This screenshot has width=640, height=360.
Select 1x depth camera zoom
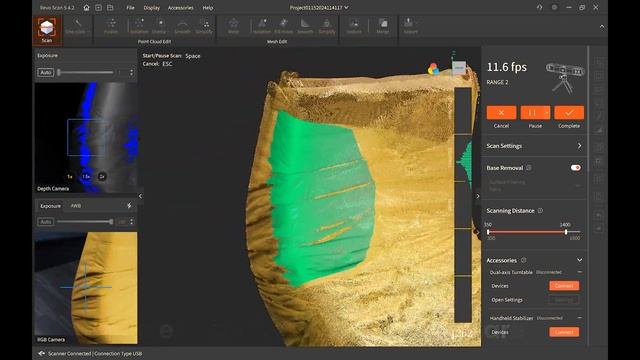click(70, 177)
